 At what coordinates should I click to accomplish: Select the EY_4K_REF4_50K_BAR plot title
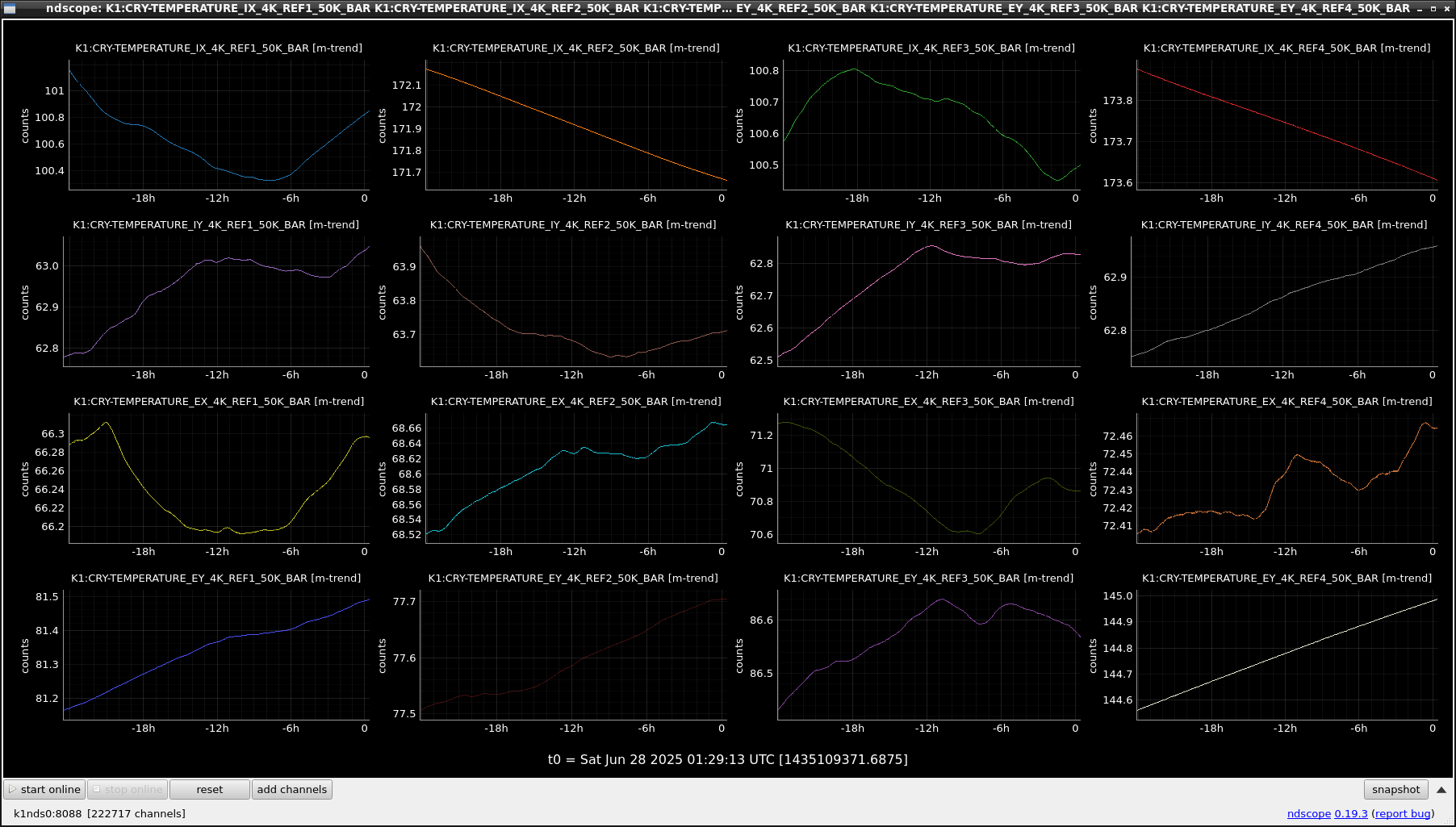coord(1287,578)
